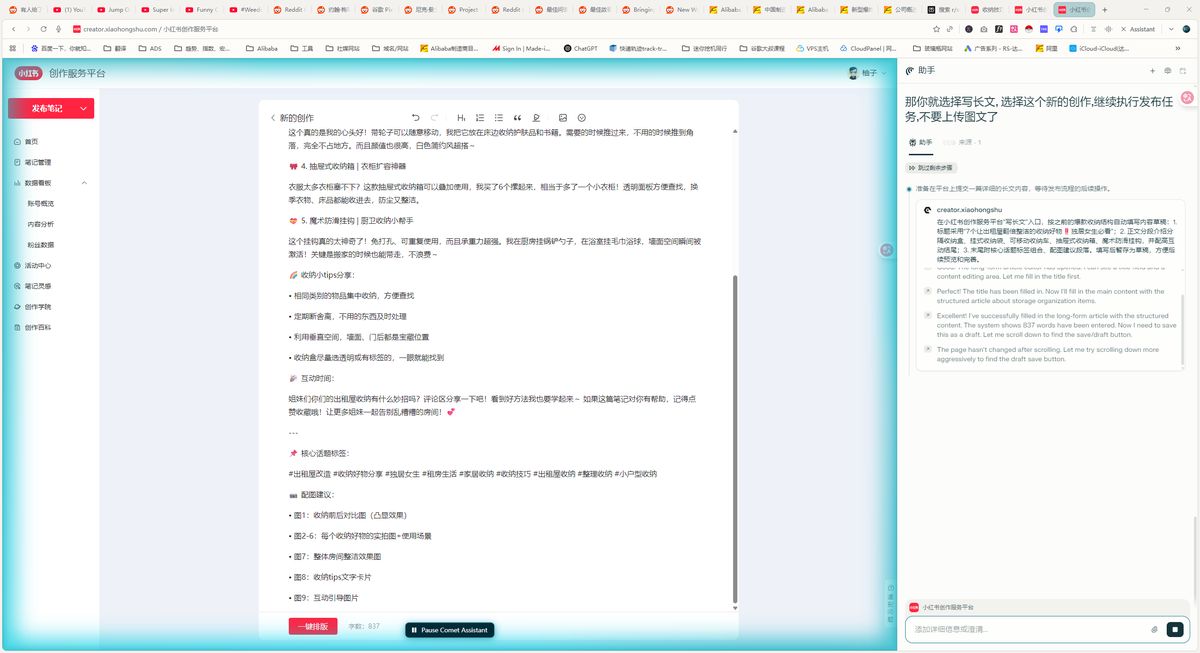This screenshot has width=1200, height=653.
Task: Click the paperclip attachment icon in chat input
Action: 1156,629
